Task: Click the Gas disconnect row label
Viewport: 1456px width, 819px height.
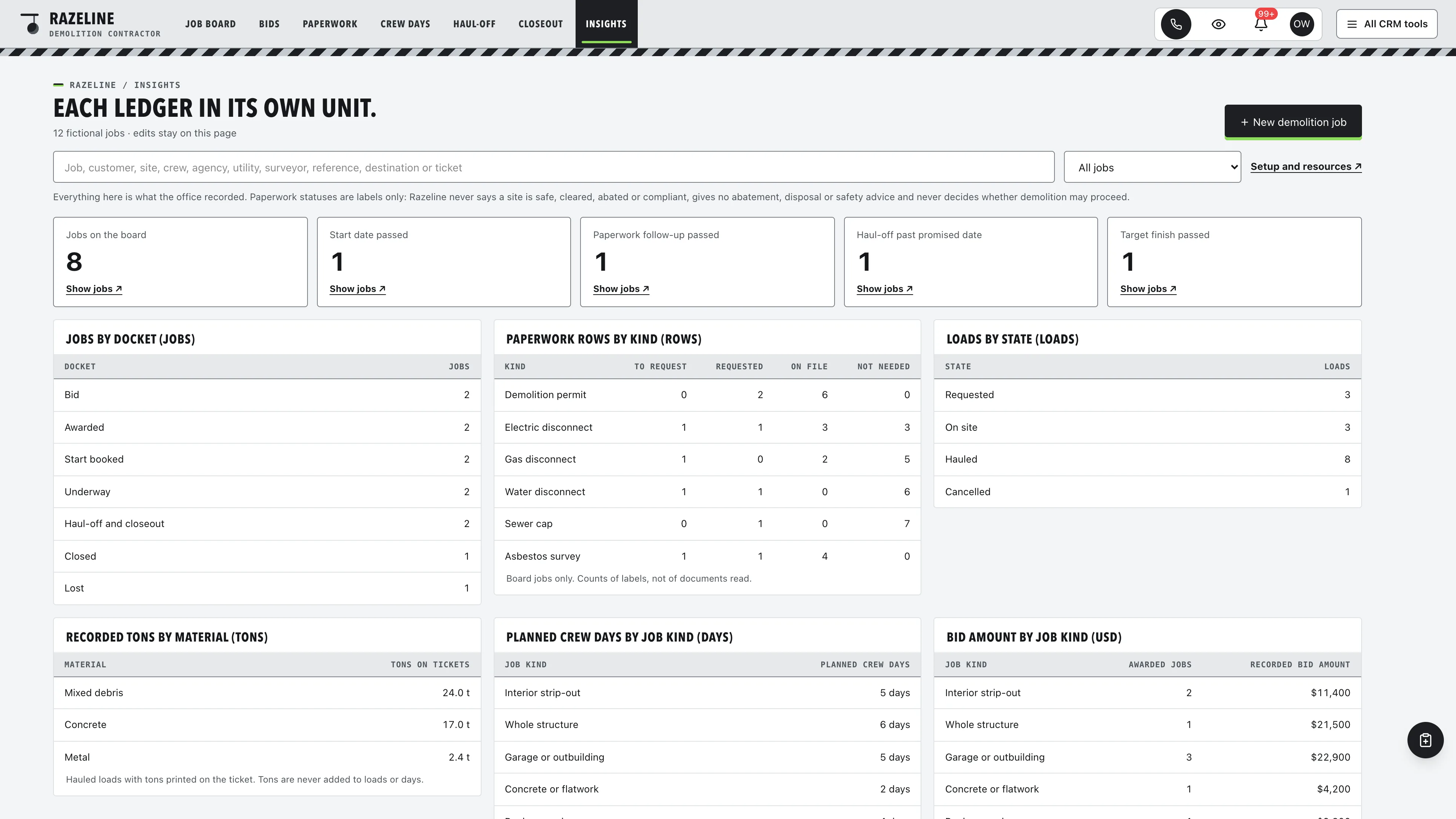Action: tap(540, 460)
